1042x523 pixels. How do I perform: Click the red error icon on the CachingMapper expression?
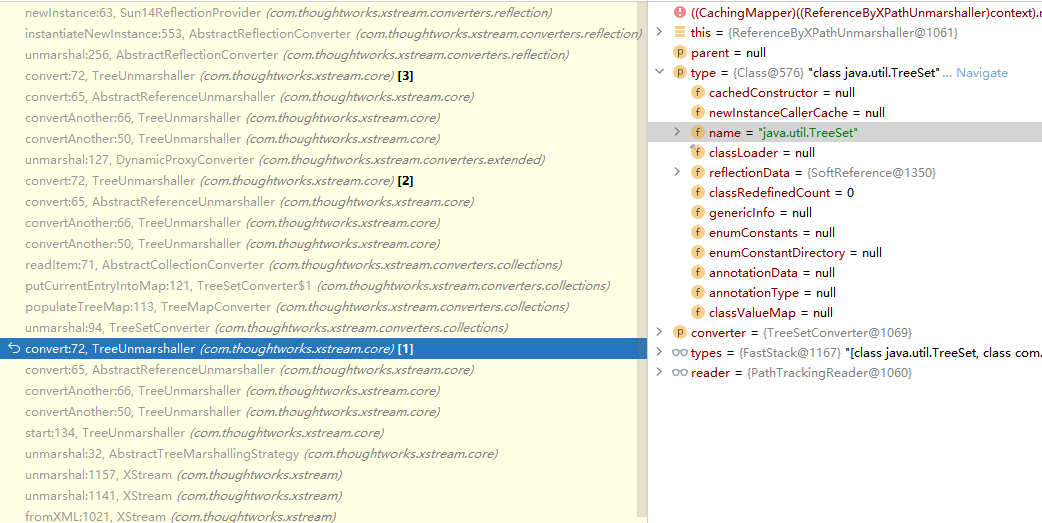click(680, 12)
